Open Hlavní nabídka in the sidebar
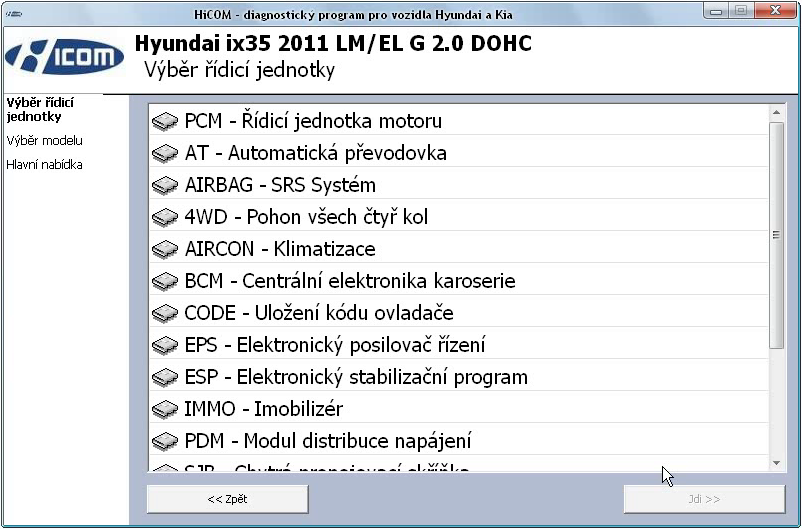 [44, 165]
